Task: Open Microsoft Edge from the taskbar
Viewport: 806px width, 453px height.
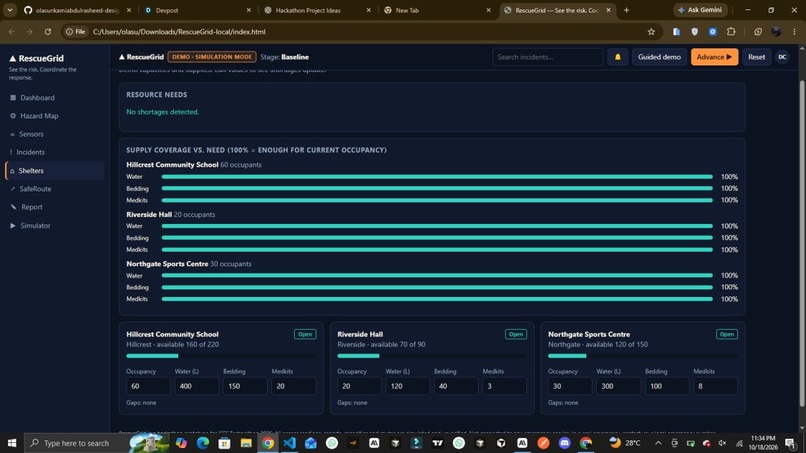Action: tap(203, 443)
